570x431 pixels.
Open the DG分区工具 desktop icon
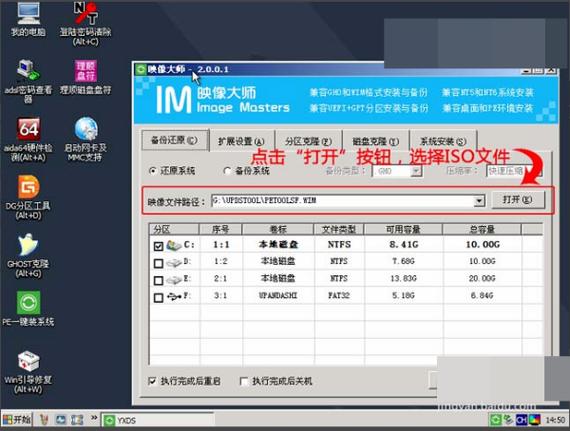click(x=28, y=197)
